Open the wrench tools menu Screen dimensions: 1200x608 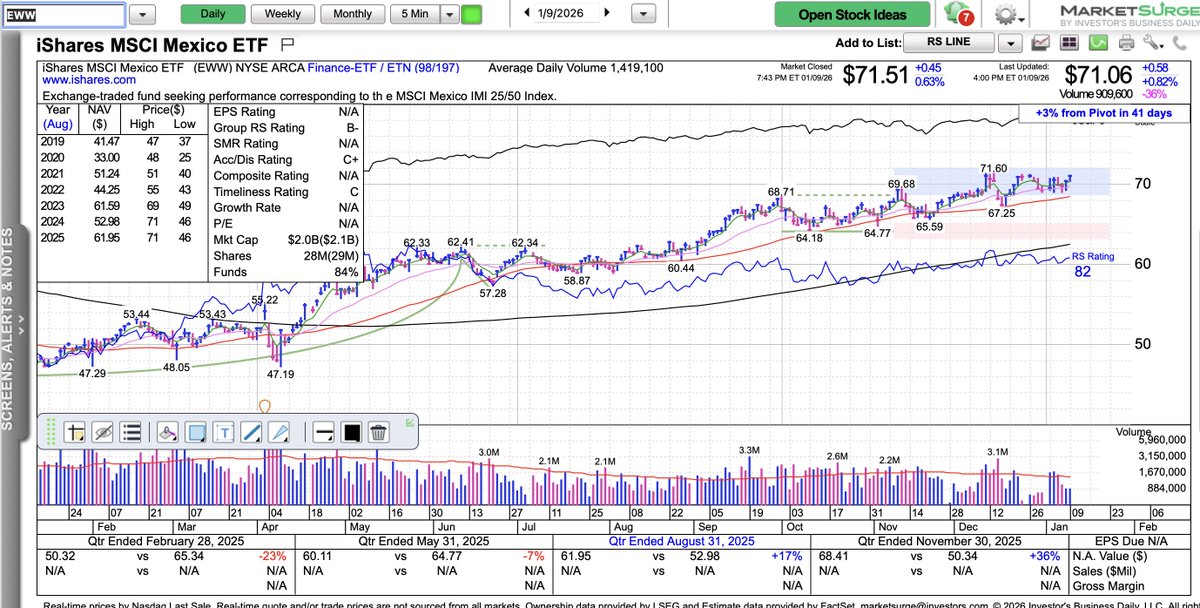tap(1153, 43)
